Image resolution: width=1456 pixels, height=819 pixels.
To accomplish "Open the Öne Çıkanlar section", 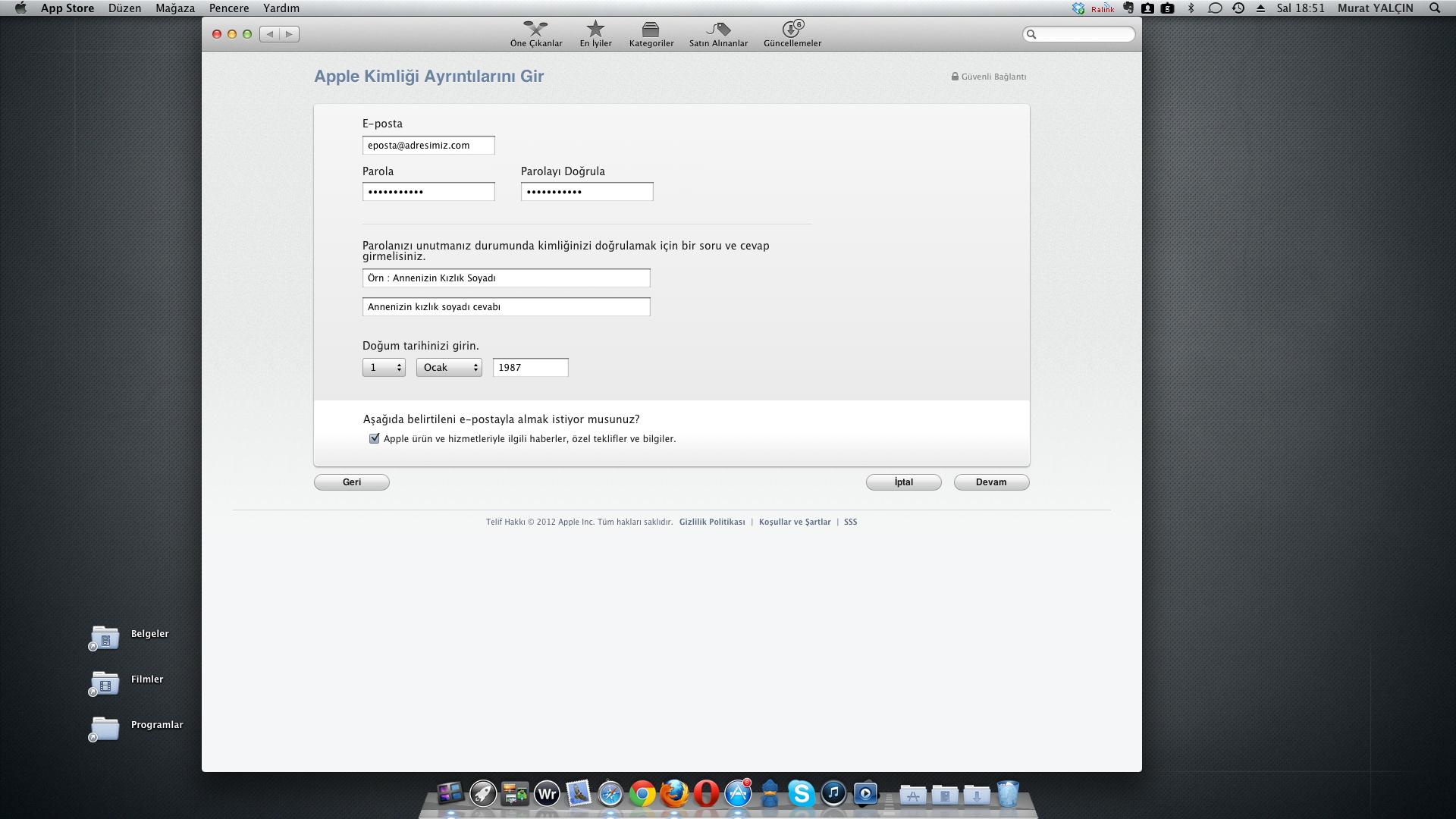I will 535,34.
